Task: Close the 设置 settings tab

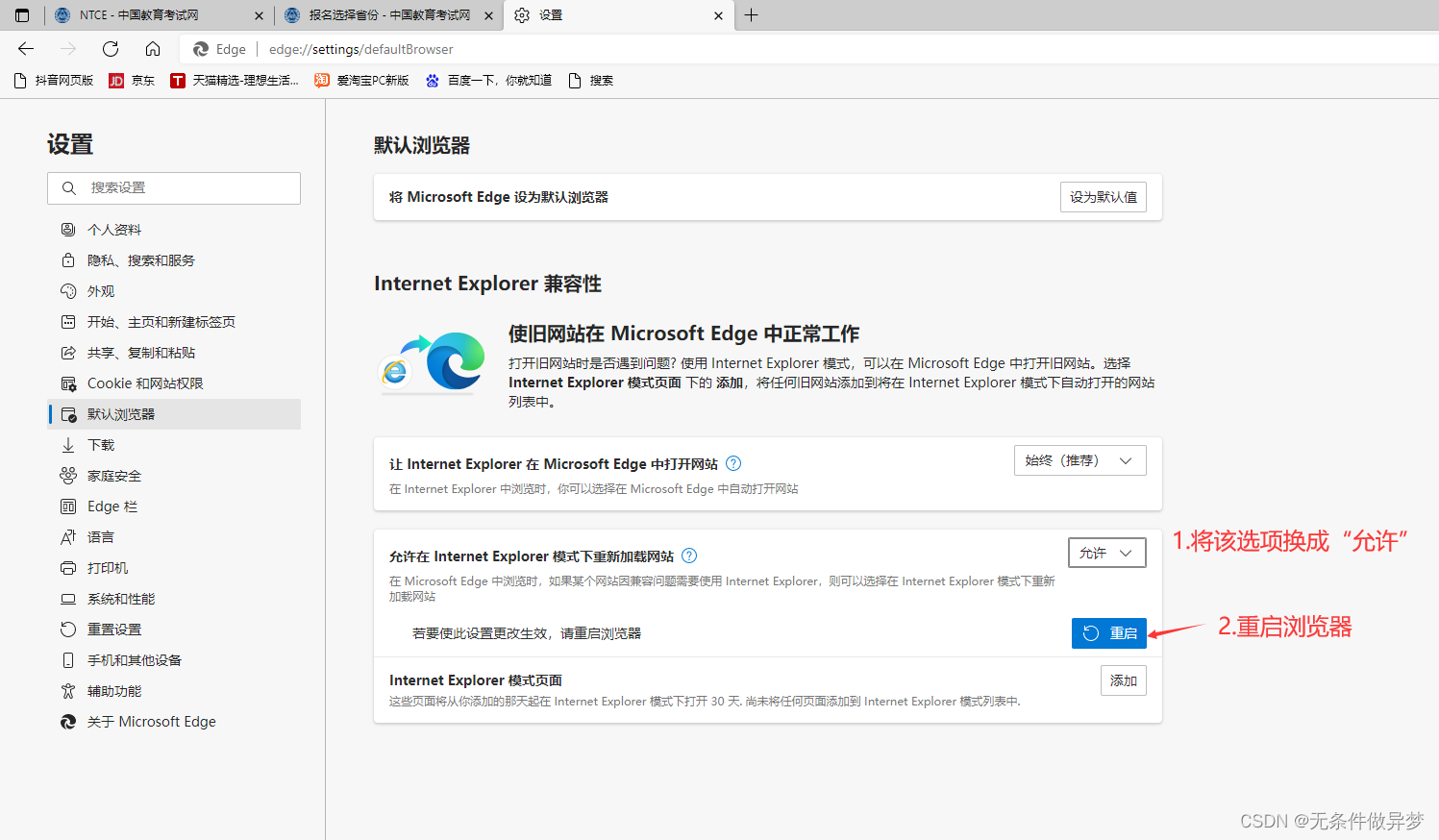Action: tap(718, 15)
